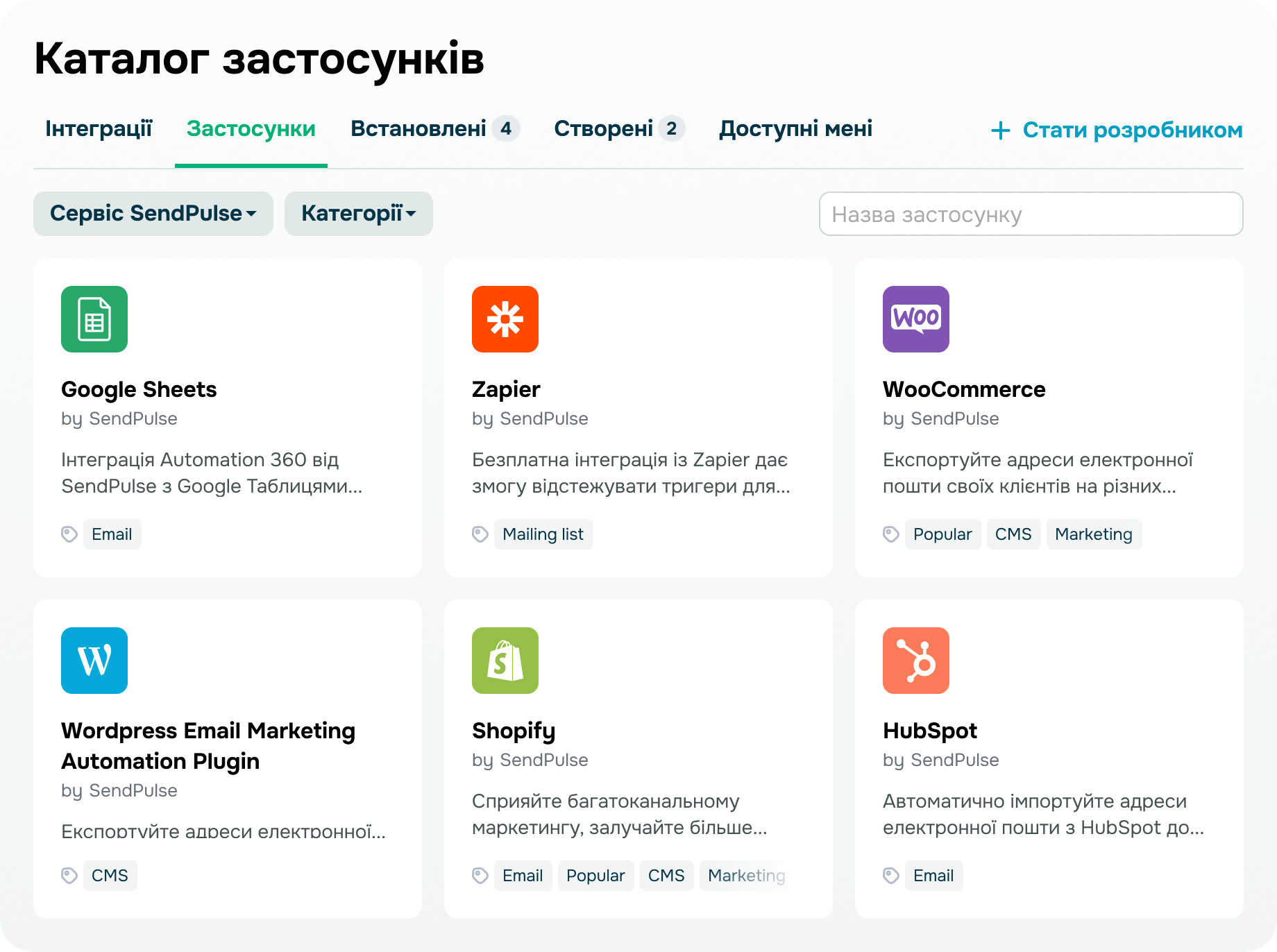Expand the Категорії dropdown filter

[358, 214]
